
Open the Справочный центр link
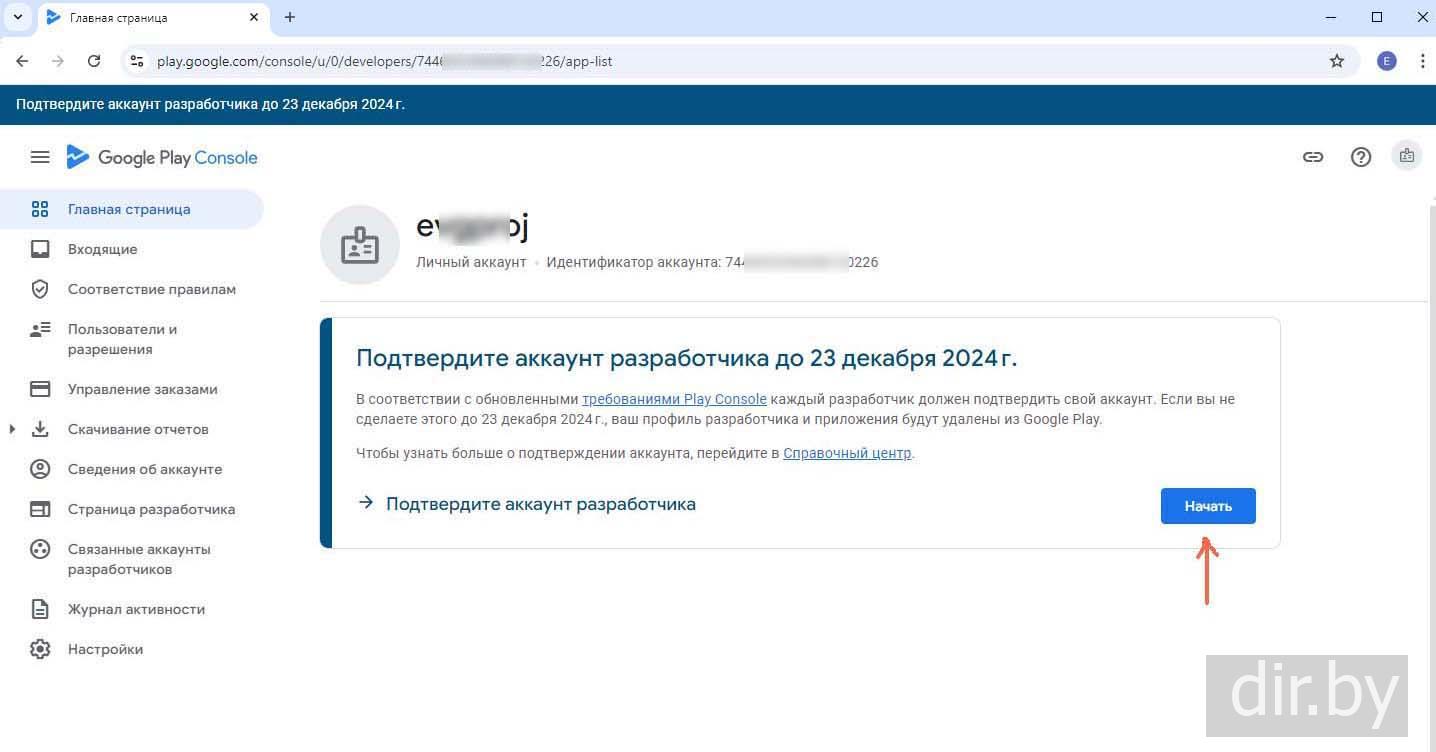coord(847,453)
